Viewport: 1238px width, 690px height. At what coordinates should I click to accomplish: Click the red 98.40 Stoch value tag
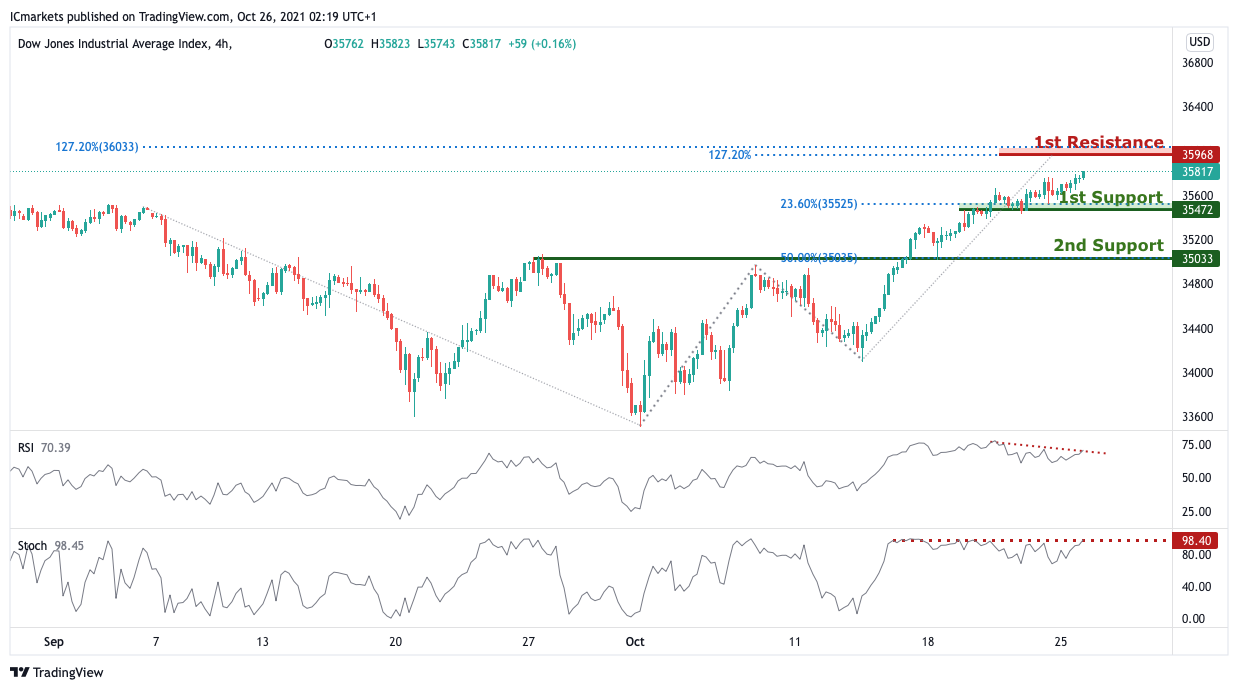point(1197,540)
